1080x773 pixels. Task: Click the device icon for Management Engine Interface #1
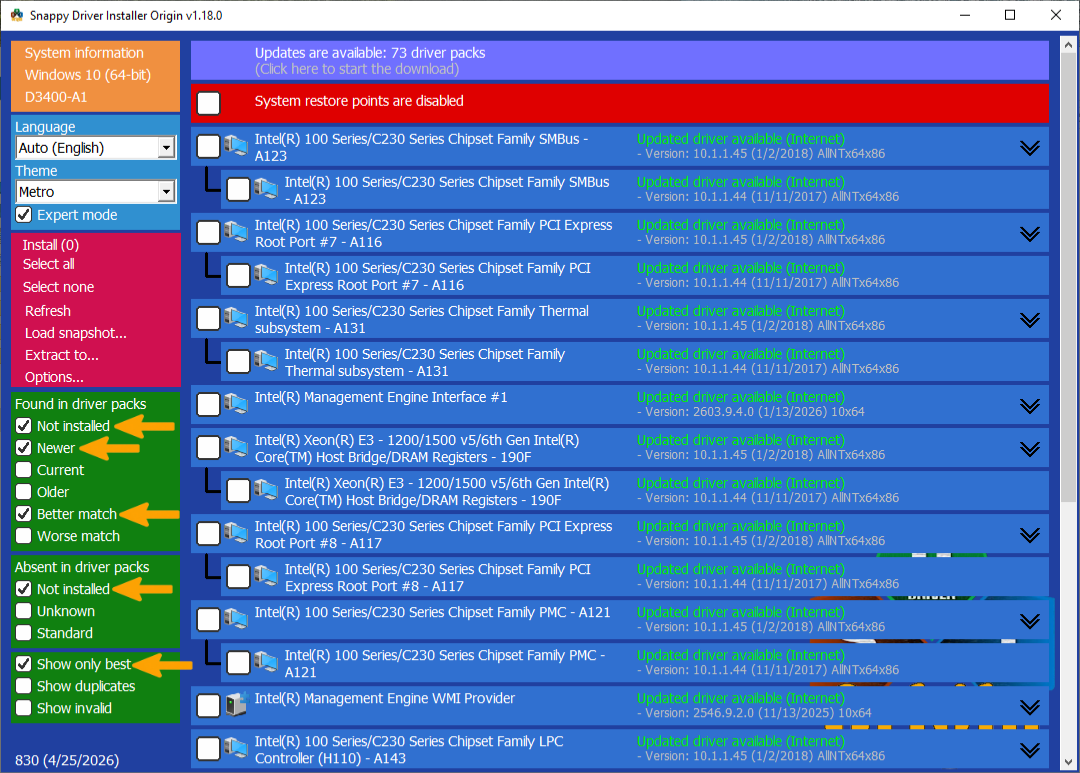pos(236,404)
